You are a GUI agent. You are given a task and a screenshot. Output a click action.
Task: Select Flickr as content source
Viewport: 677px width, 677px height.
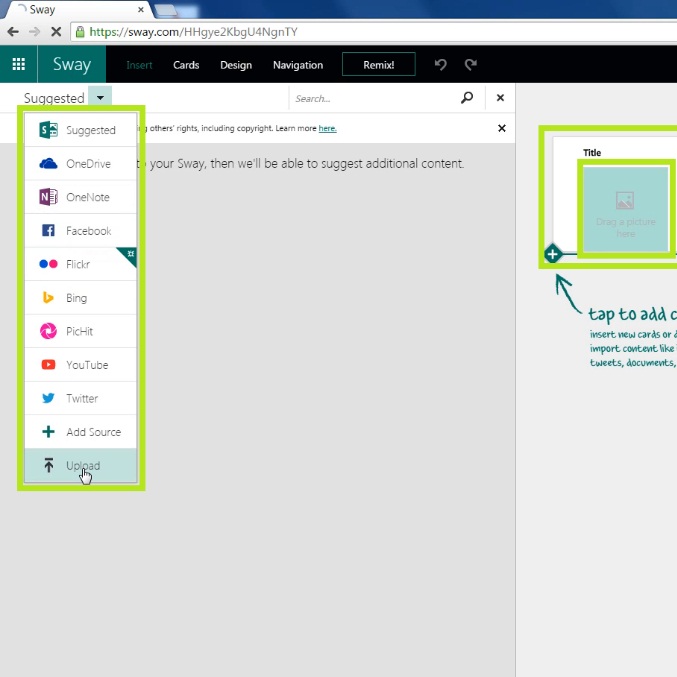[x=81, y=264]
